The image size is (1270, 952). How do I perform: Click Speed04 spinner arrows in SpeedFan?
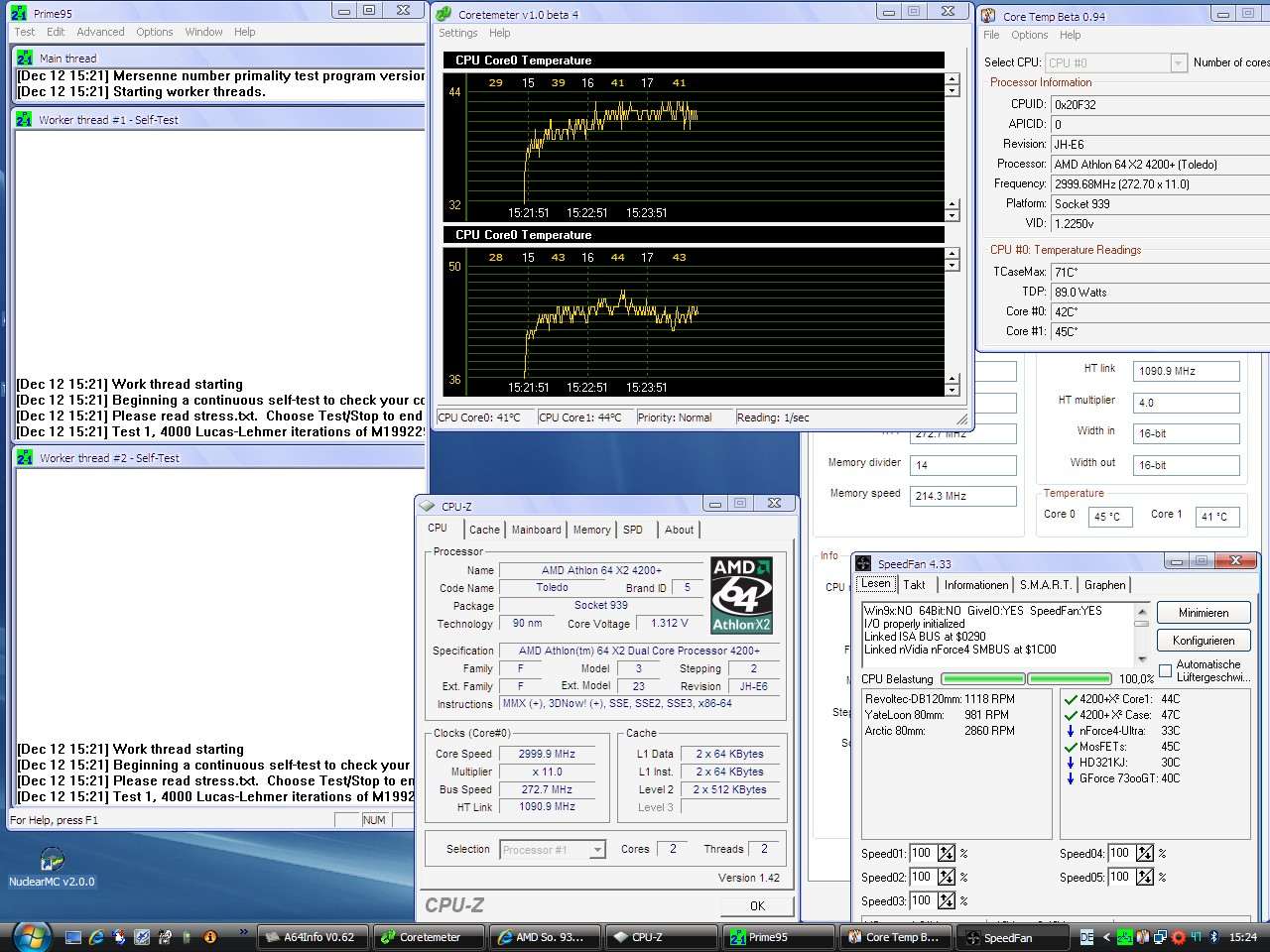(1145, 853)
